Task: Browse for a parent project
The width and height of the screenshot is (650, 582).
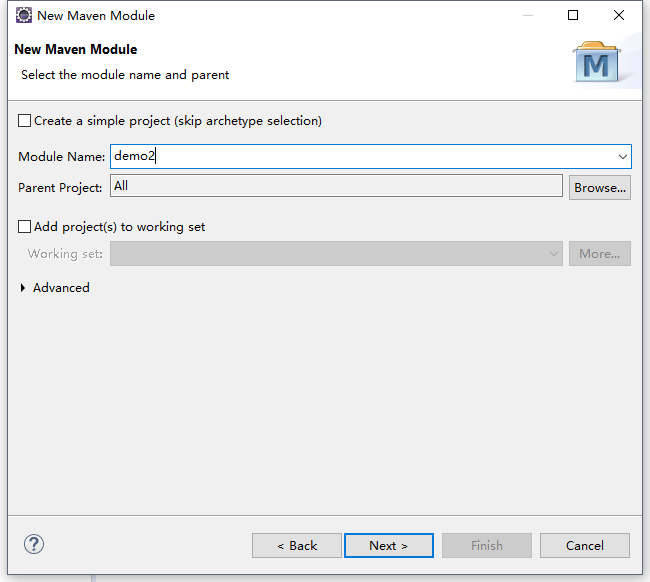Action: pos(600,187)
